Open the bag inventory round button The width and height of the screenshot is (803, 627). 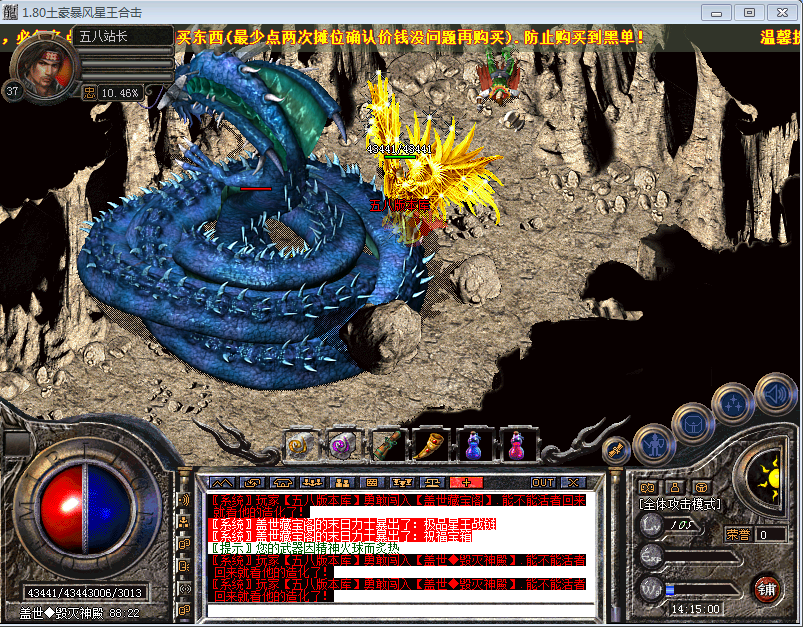tap(693, 424)
